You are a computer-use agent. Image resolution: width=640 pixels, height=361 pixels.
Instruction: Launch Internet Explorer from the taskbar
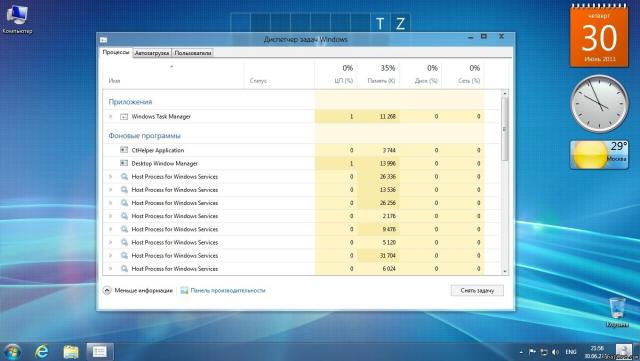tap(42, 352)
